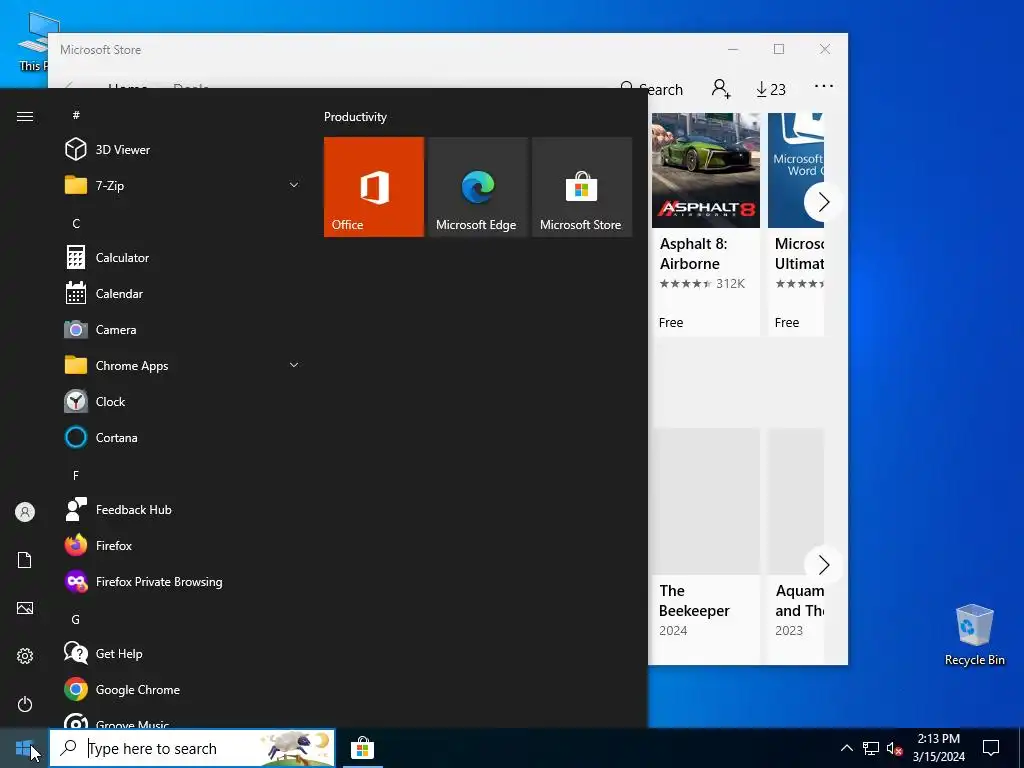Open Firefox Private Browsing
This screenshot has height=768, width=1024.
(x=183, y=581)
